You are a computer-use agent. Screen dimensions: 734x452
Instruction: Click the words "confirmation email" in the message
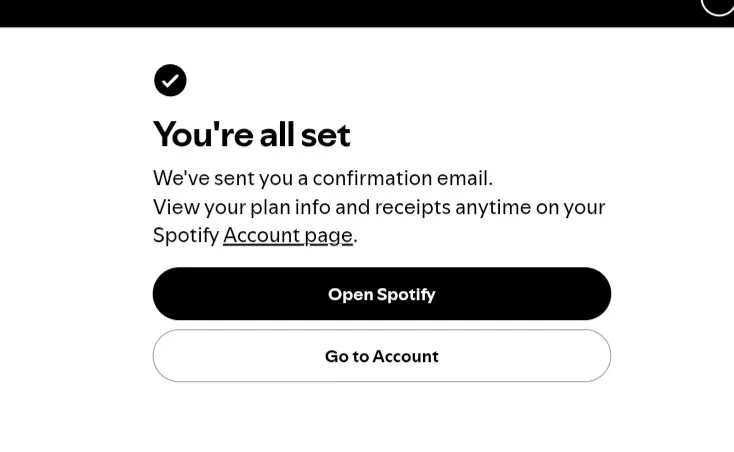403,178
